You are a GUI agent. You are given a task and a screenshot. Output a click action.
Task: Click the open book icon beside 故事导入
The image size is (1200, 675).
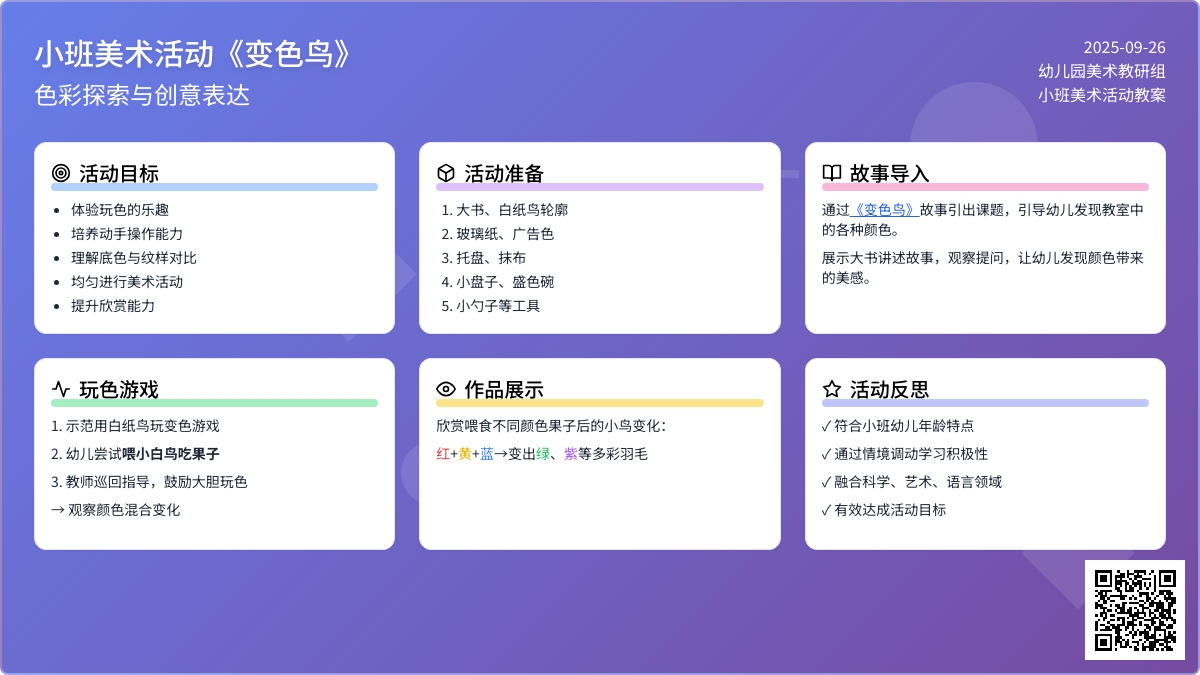click(x=831, y=173)
